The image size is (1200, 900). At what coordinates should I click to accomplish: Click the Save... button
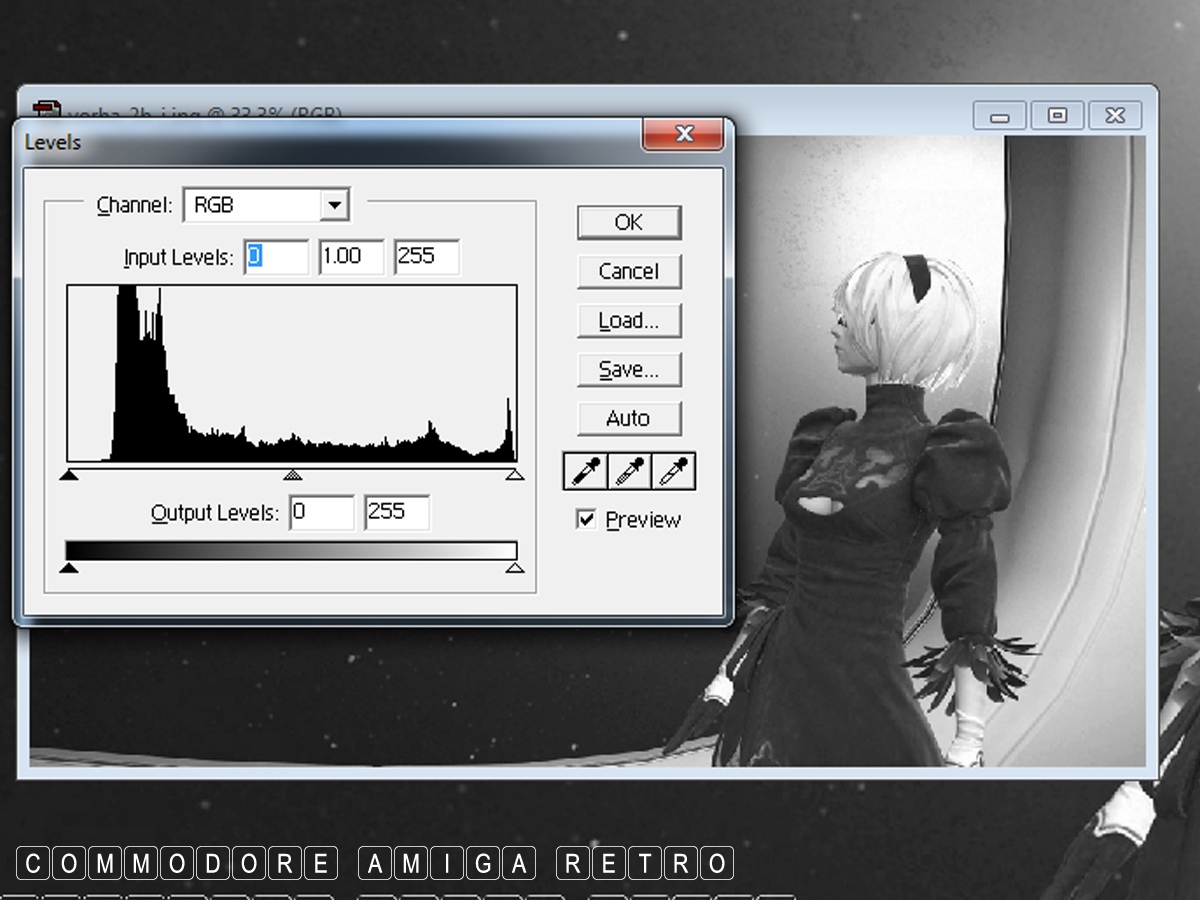(629, 370)
